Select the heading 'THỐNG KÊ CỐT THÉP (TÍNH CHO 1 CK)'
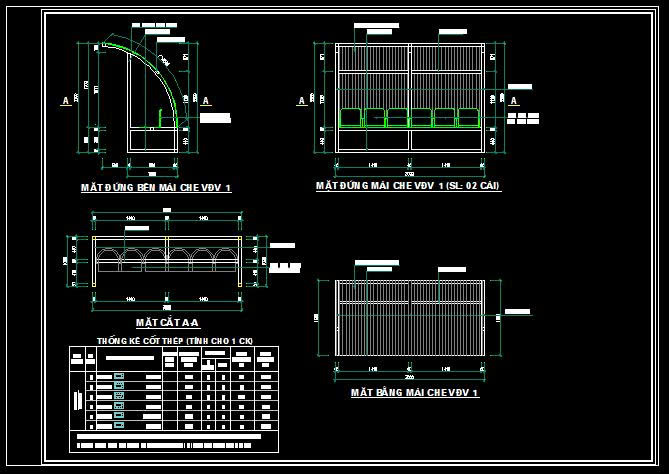Image resolution: width=669 pixels, height=474 pixels. tap(175, 341)
